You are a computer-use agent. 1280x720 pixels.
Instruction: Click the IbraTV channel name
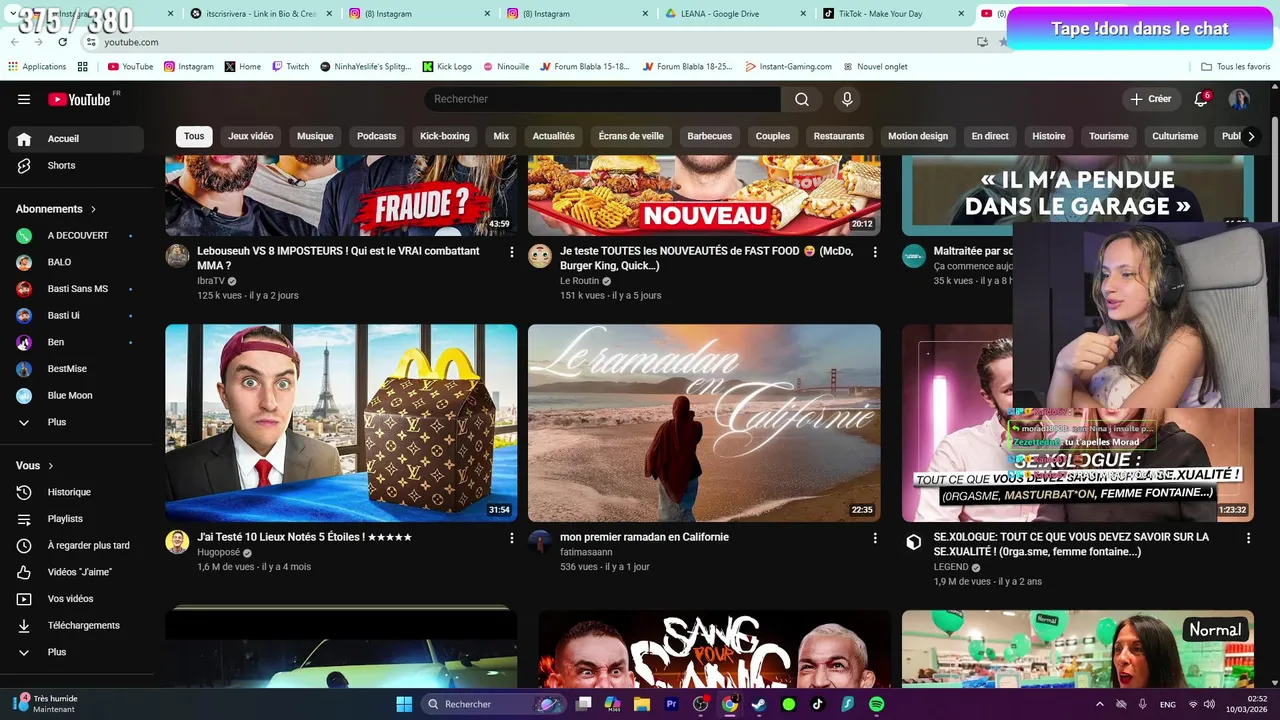211,281
